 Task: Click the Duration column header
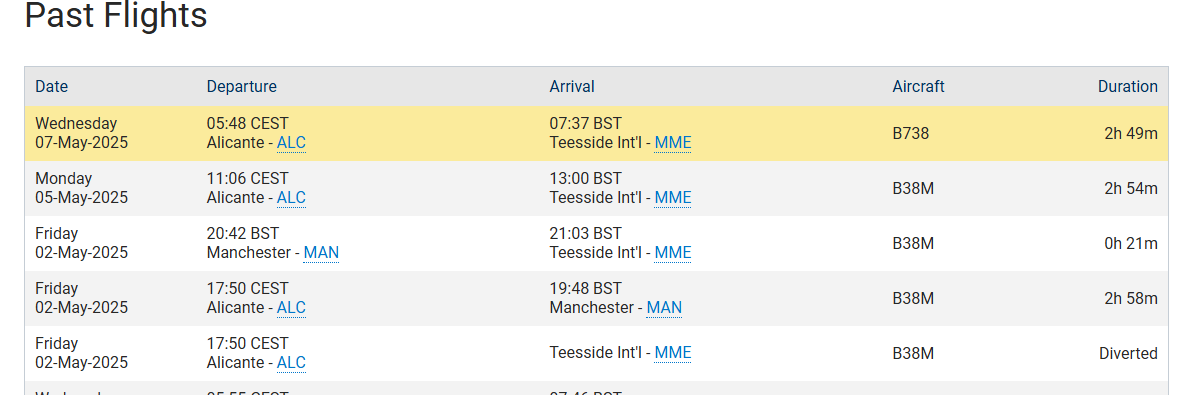tap(1127, 87)
